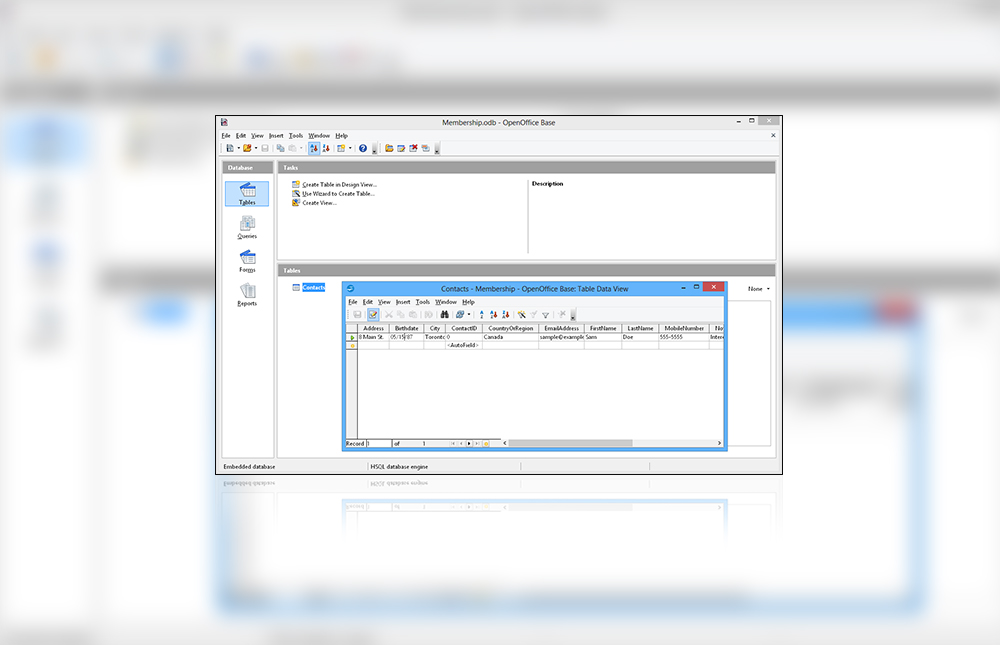This screenshot has width=1000, height=645.
Task: Click Create Table in Design View link
Action: click(339, 184)
